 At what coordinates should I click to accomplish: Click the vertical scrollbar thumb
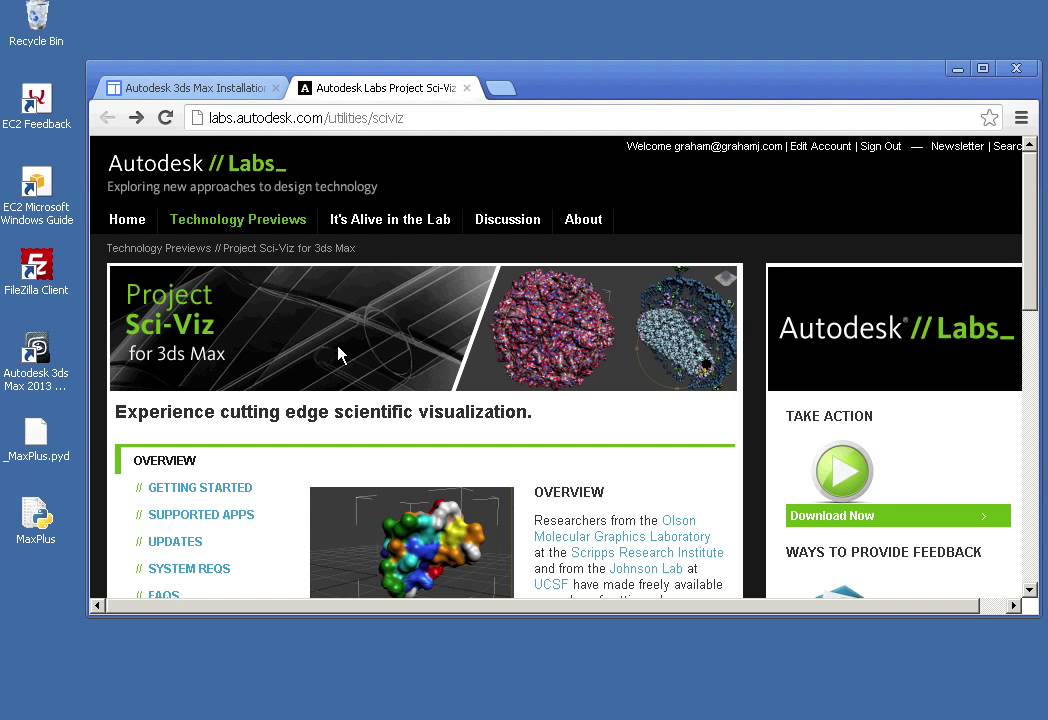click(x=1029, y=230)
